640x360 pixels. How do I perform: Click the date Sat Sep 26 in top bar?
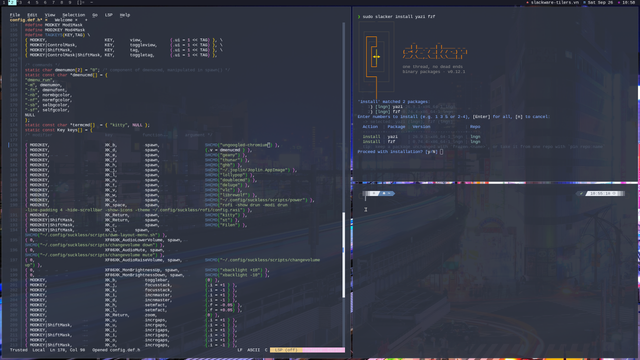click(600, 2)
